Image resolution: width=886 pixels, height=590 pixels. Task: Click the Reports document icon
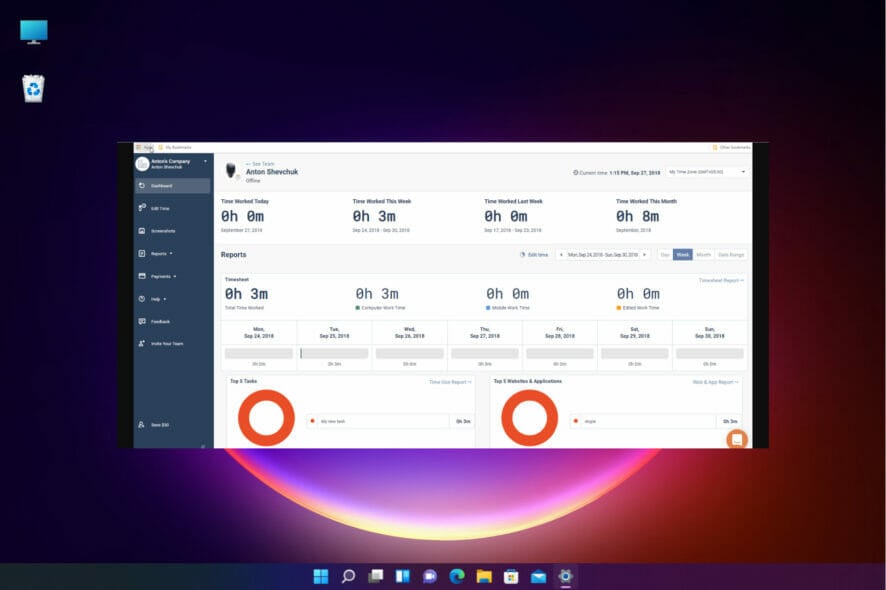click(142, 254)
